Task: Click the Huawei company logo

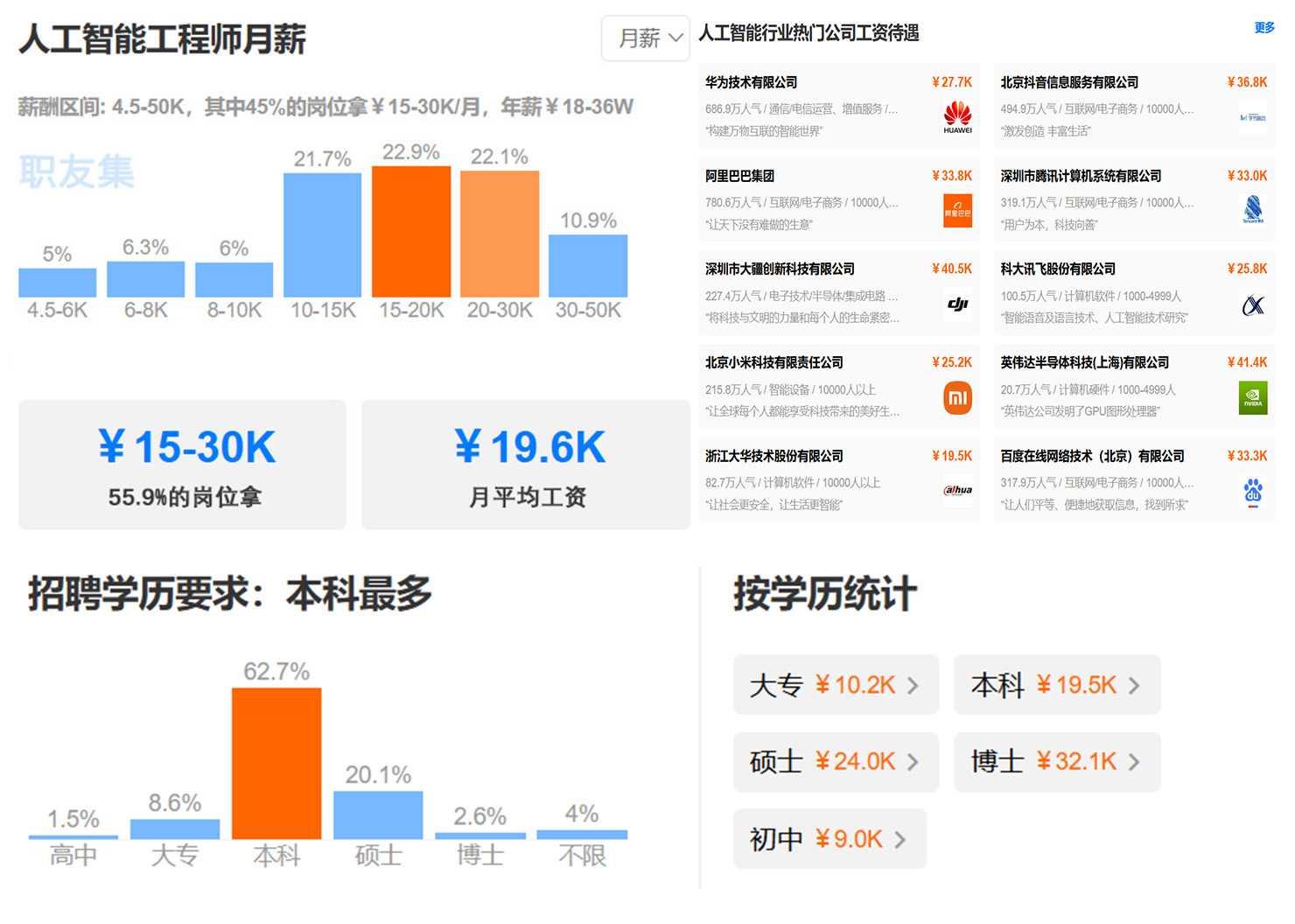Action: (957, 117)
